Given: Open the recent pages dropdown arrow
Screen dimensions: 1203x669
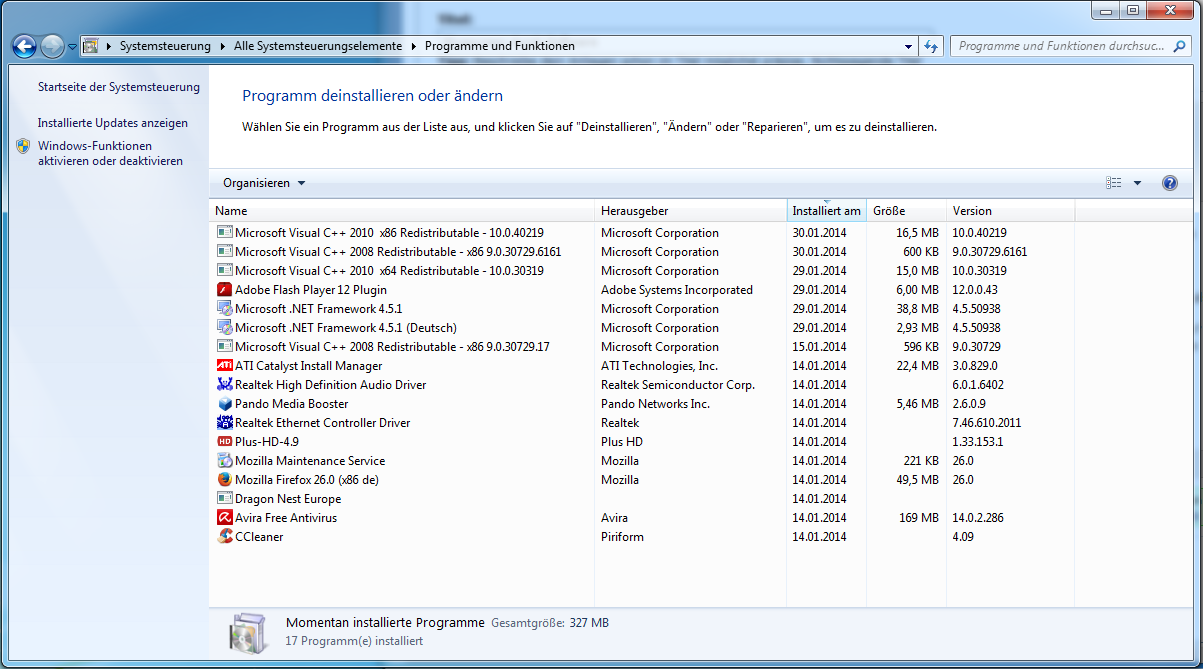Looking at the screenshot, I should (x=72, y=47).
